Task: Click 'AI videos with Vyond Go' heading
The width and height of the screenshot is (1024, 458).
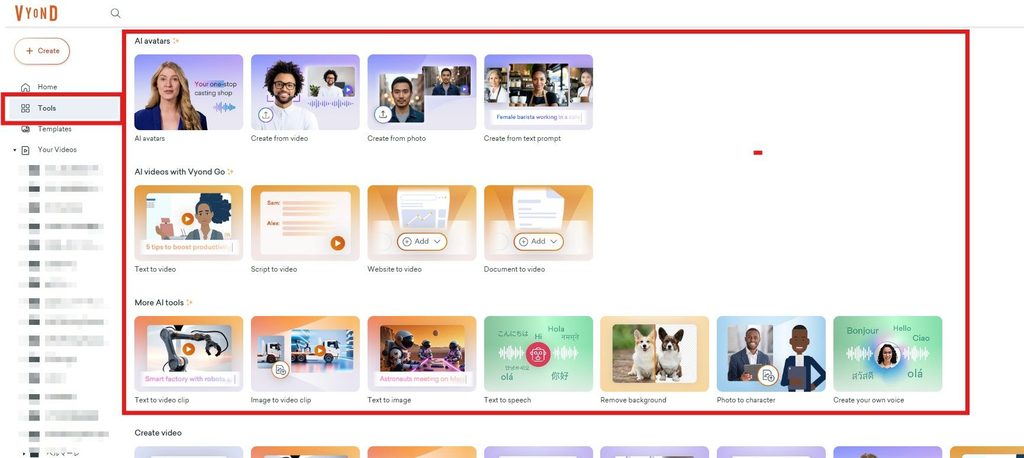Action: [180, 172]
